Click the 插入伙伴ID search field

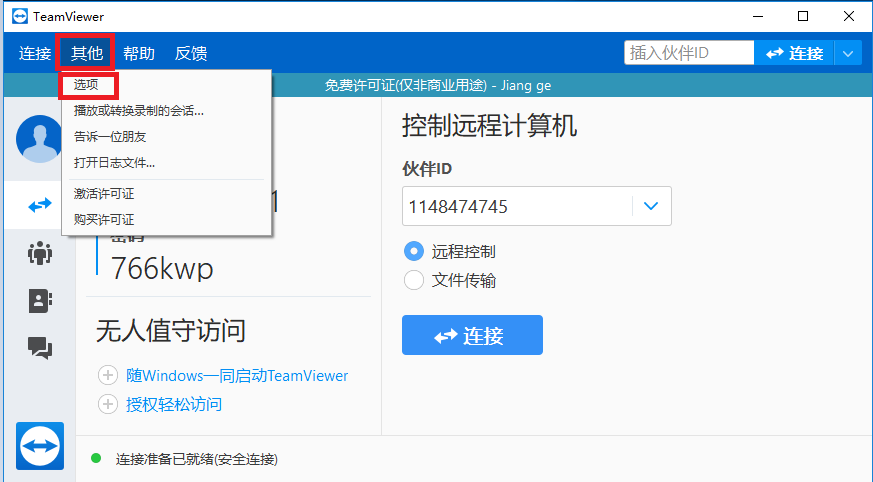point(689,53)
